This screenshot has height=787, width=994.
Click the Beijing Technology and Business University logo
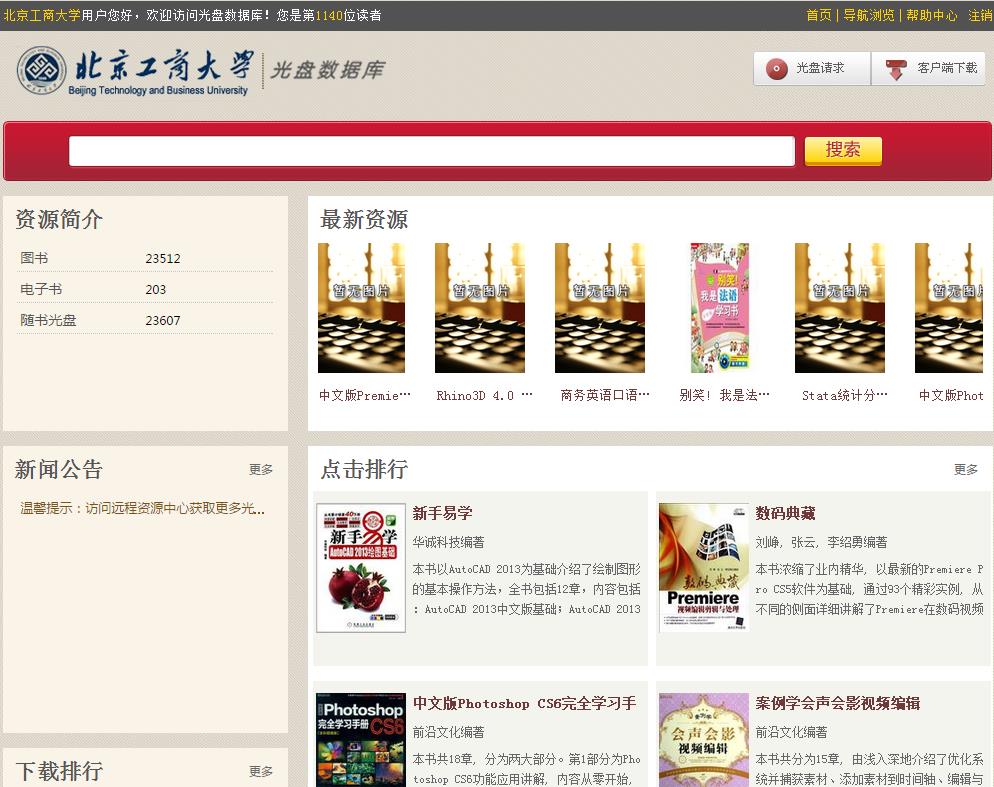pos(134,70)
